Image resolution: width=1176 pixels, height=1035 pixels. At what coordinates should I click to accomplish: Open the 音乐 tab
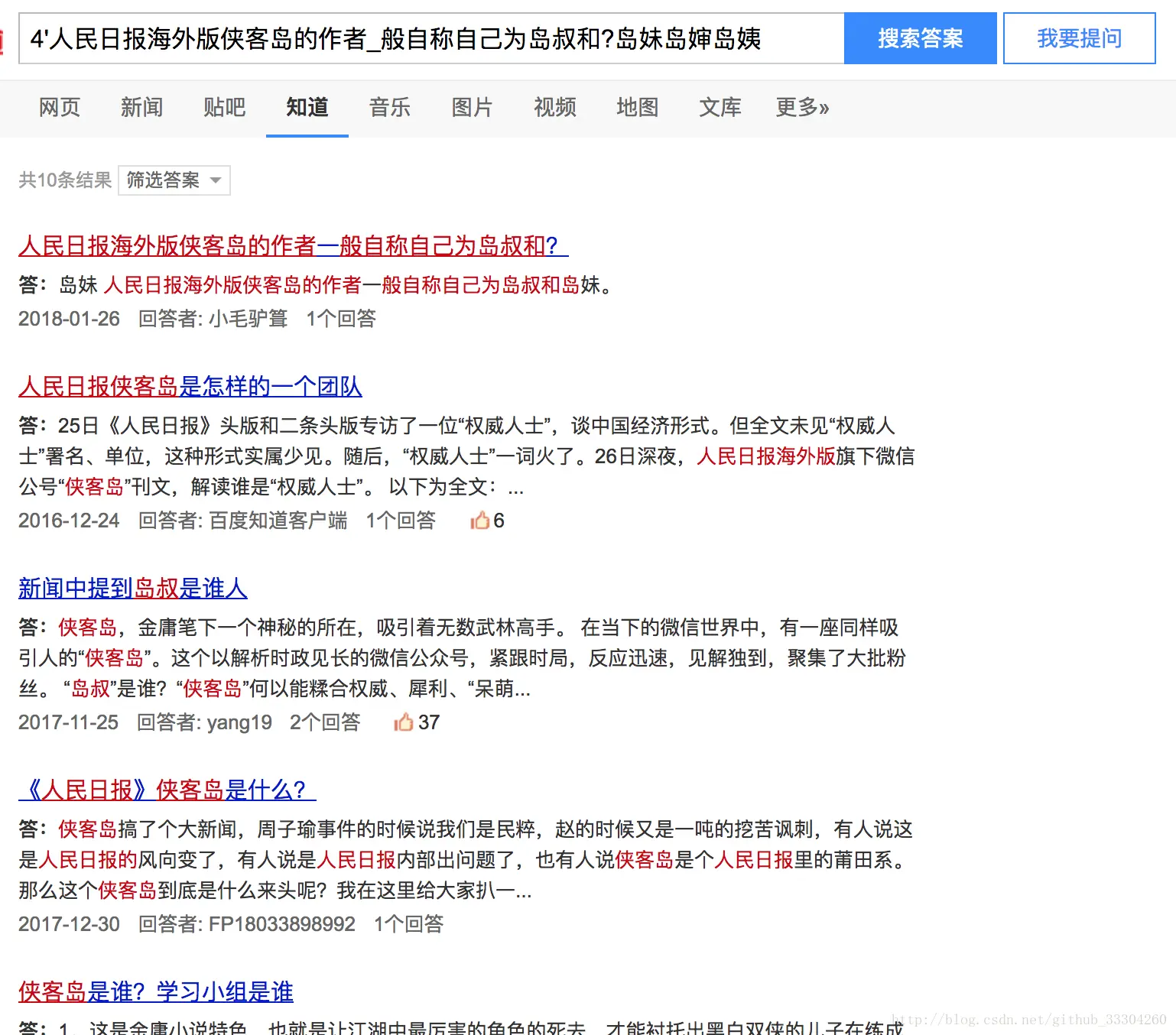[x=390, y=107]
